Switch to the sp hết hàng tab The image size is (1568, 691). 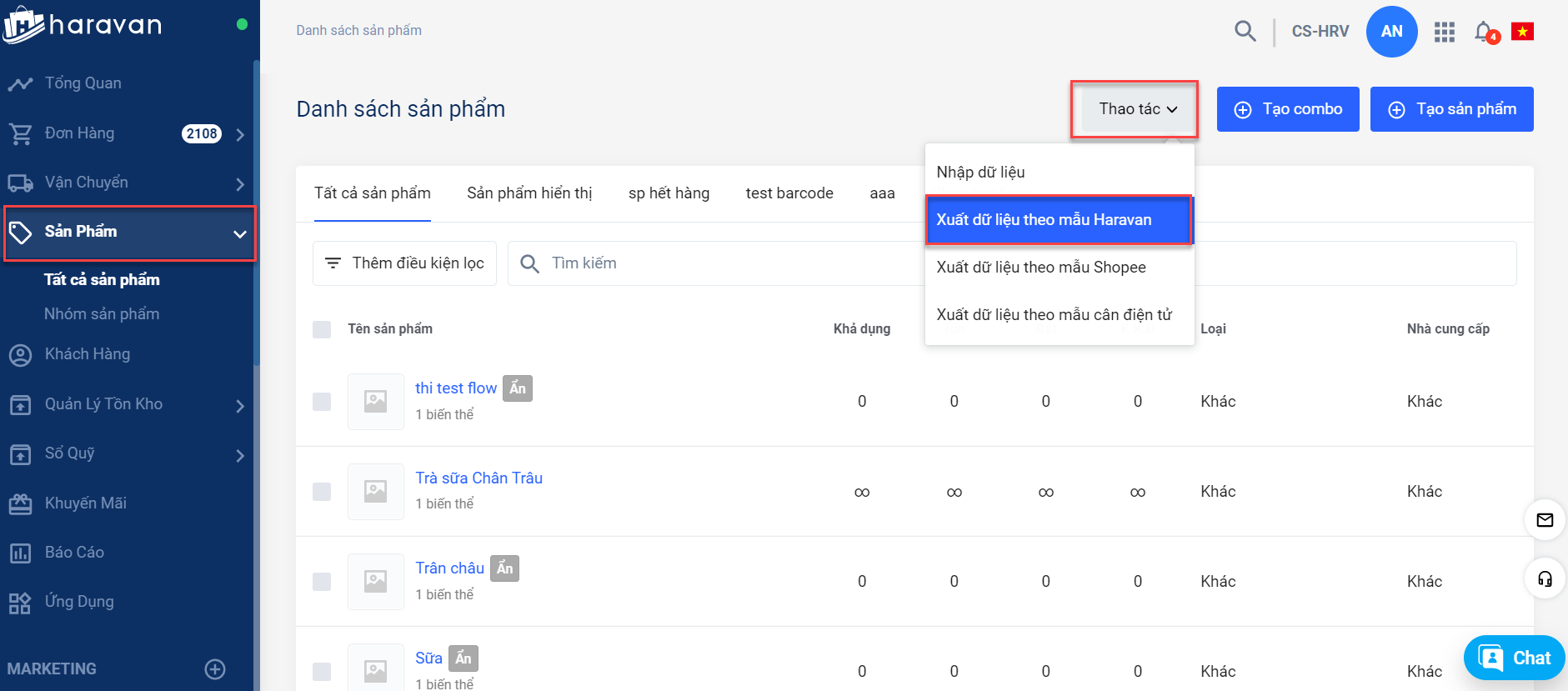[x=669, y=193]
